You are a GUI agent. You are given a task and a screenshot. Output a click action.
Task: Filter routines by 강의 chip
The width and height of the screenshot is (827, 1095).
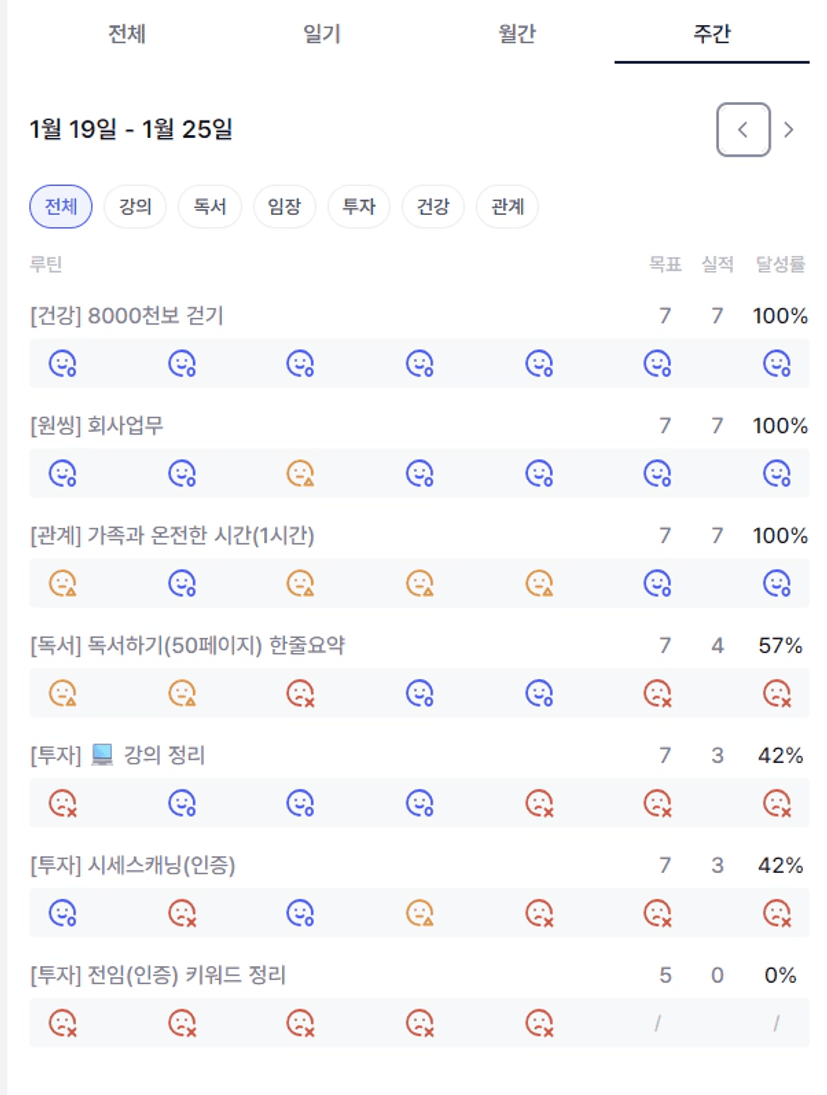135,208
